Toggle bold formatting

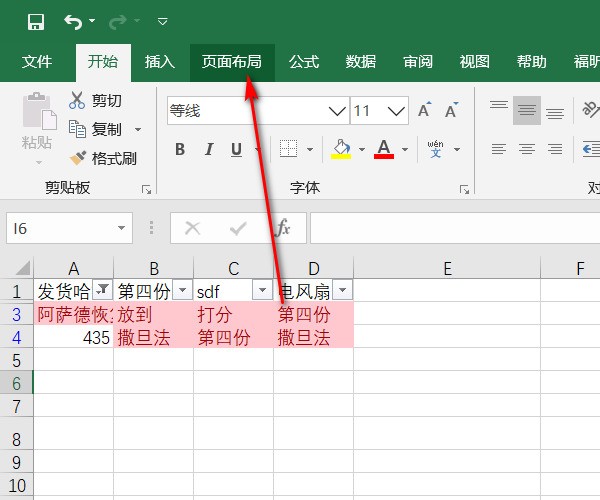180,150
